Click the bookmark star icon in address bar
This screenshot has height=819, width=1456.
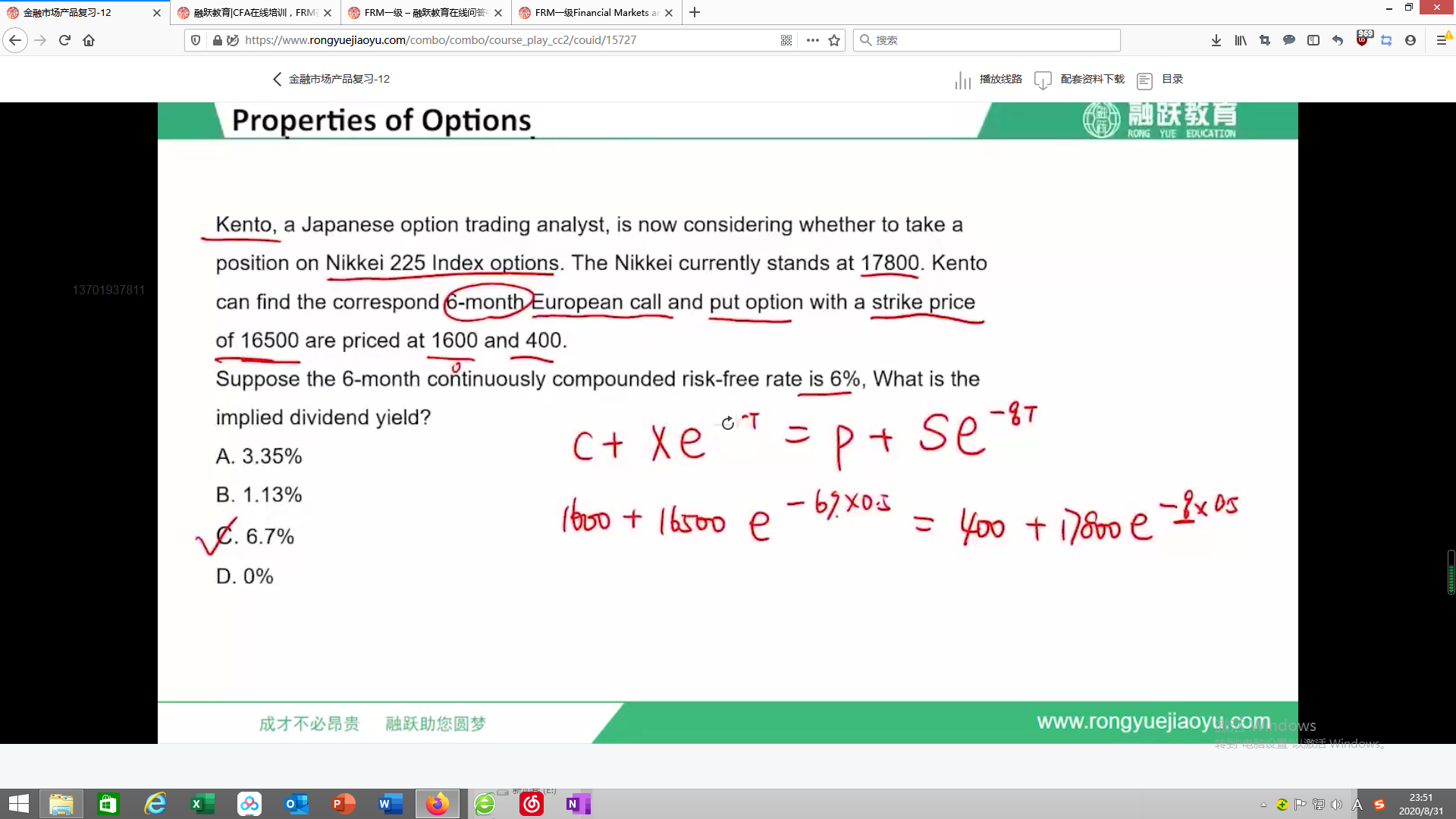834,40
